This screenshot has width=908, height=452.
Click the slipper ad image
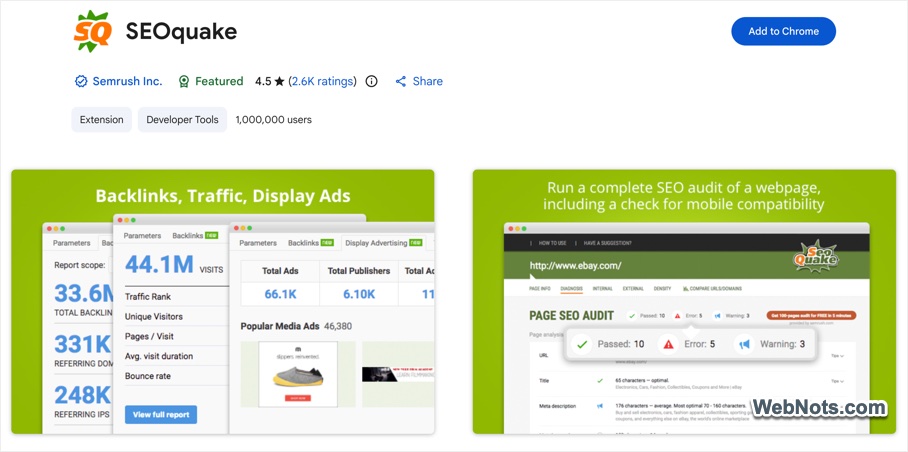[298, 374]
